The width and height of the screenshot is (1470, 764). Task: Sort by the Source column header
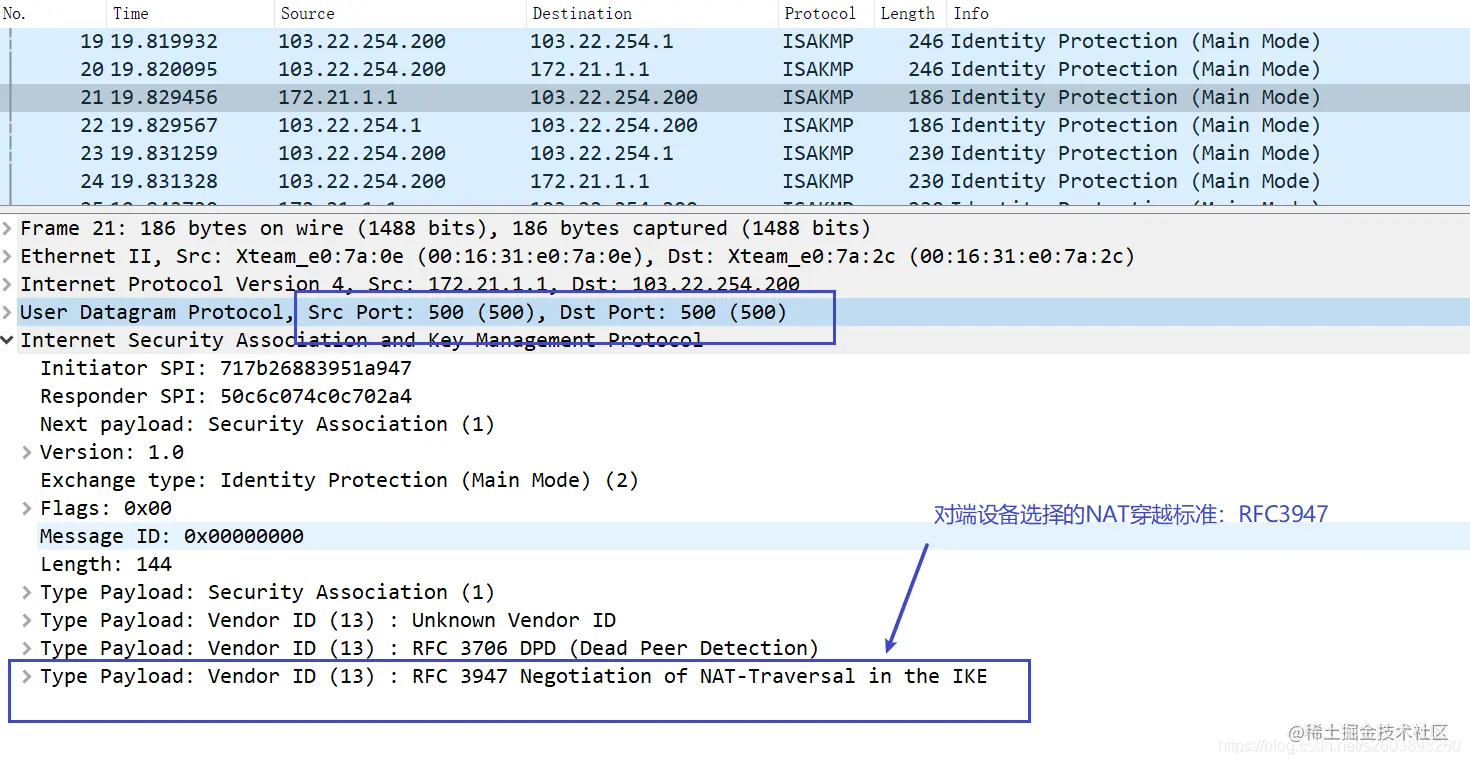tap(400, 13)
